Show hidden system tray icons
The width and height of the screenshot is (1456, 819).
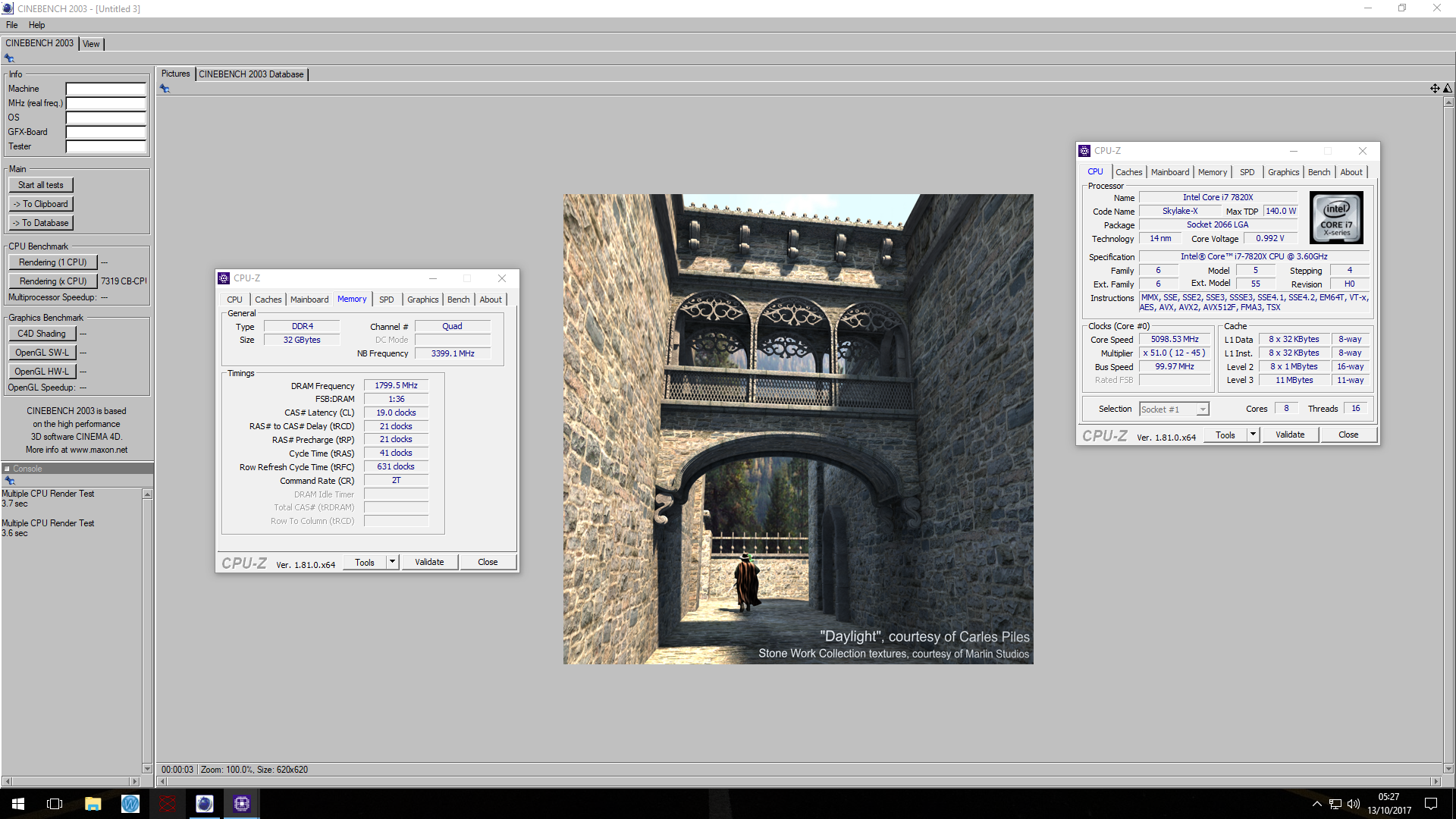[1317, 804]
